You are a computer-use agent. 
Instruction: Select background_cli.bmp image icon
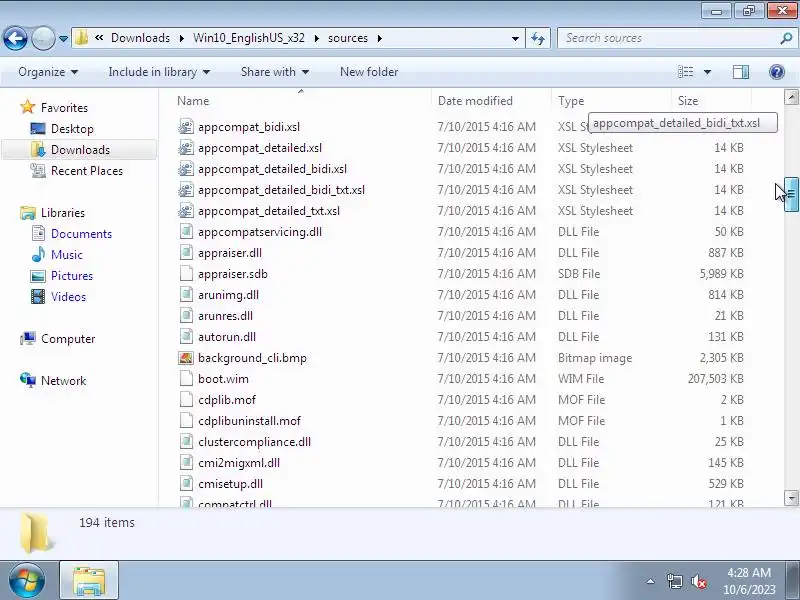tap(186, 358)
